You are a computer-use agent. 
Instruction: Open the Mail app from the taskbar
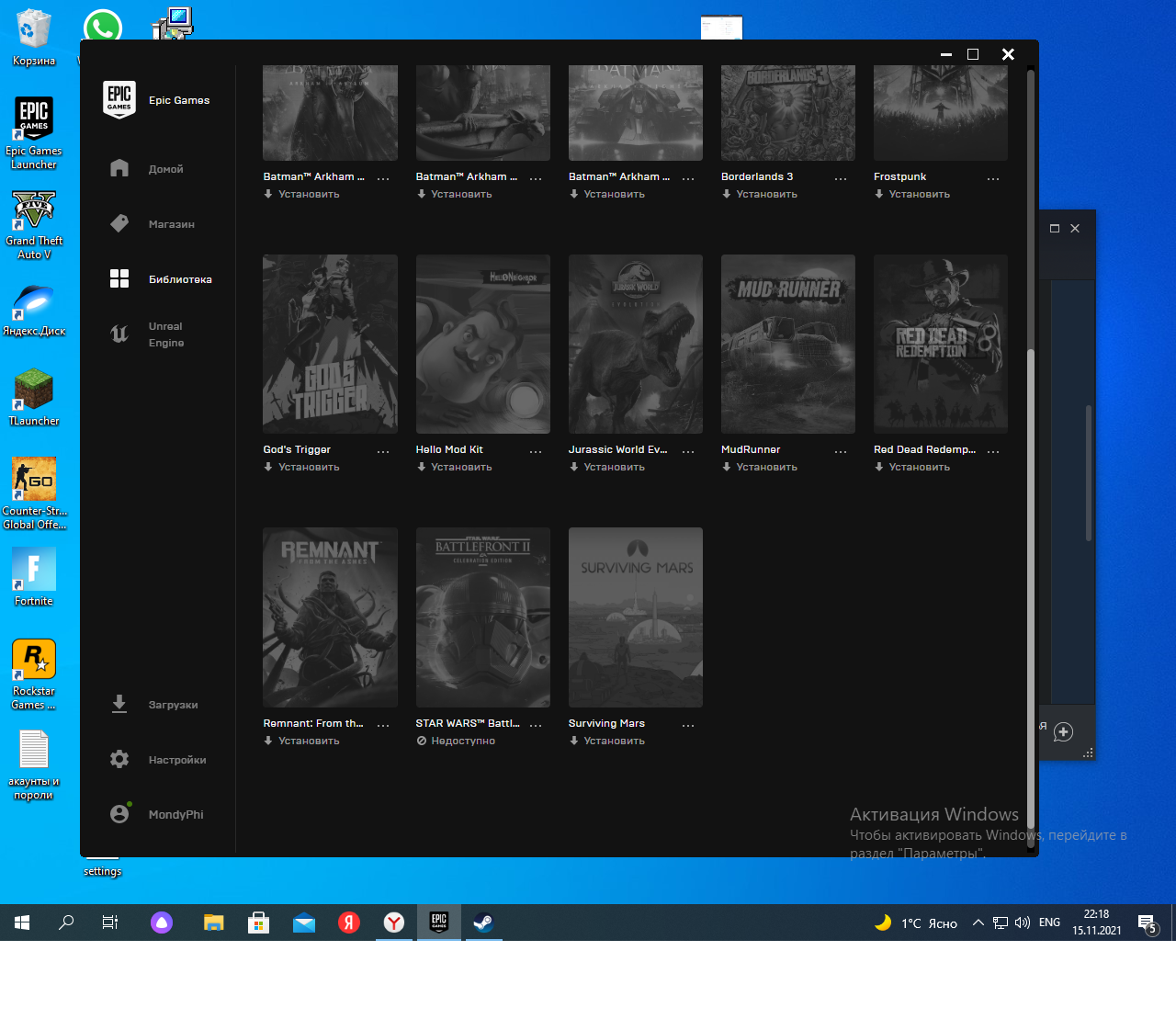pos(304,922)
